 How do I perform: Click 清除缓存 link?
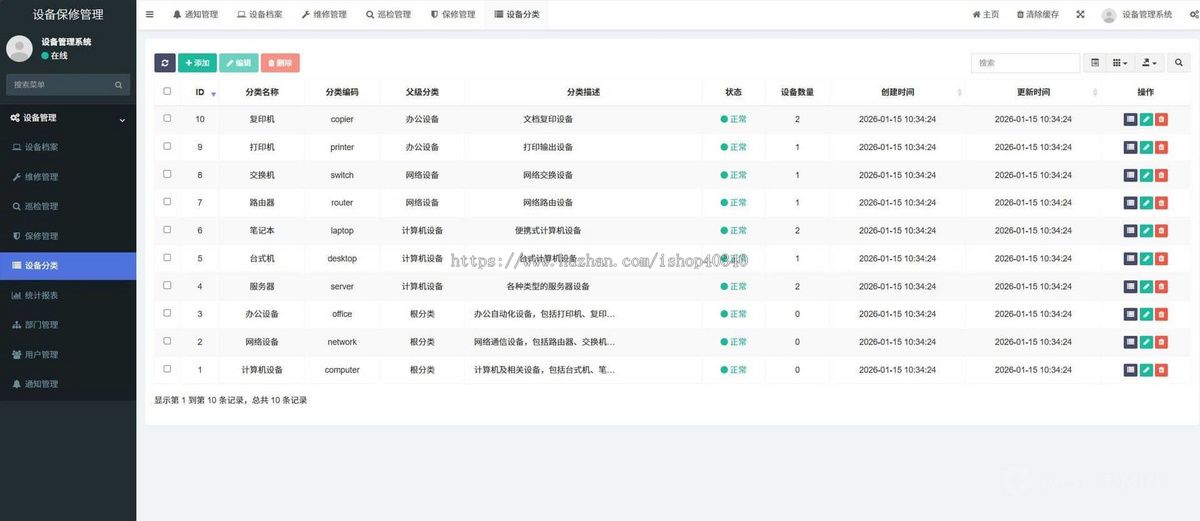point(1038,15)
